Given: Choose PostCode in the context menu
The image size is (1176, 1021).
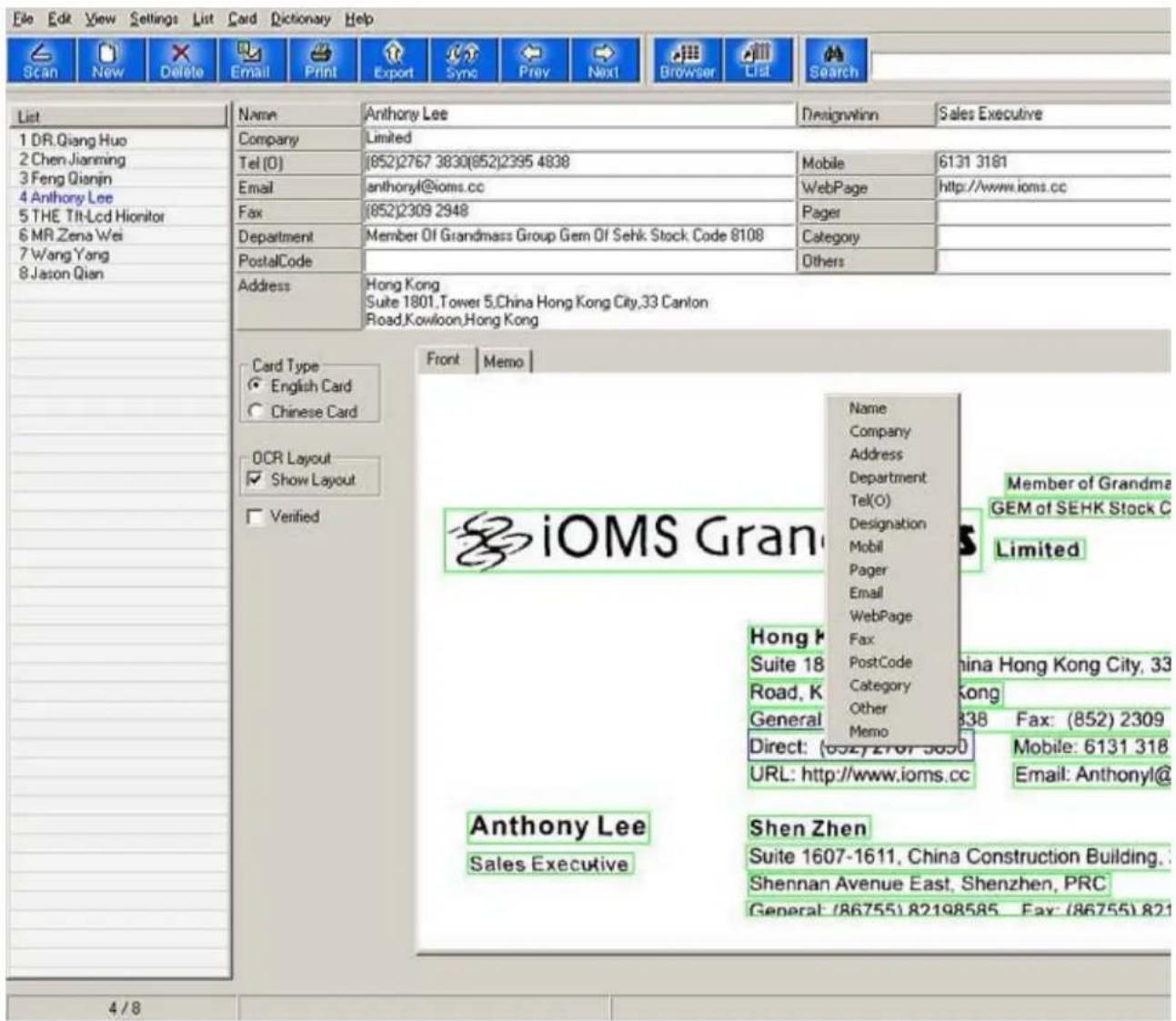Looking at the screenshot, I should (x=891, y=662).
